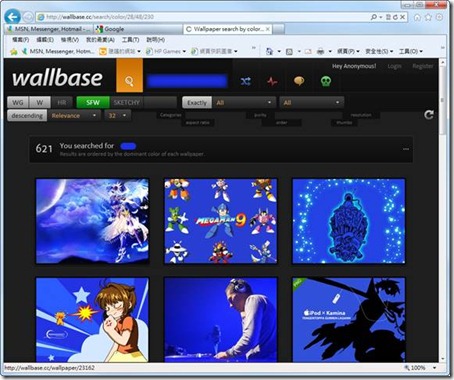The image size is (454, 380).
Task: Open a new blank tab
Action: point(279,29)
